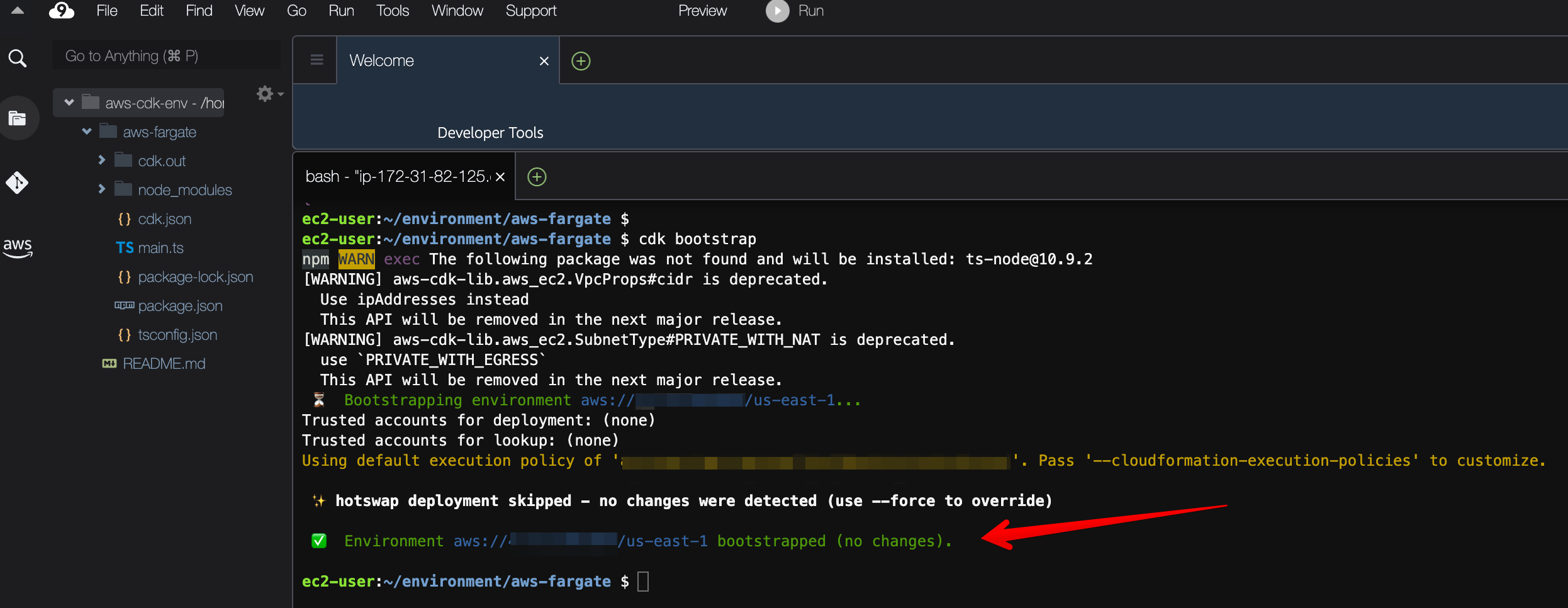Close the bash terminal tab

coord(500,177)
